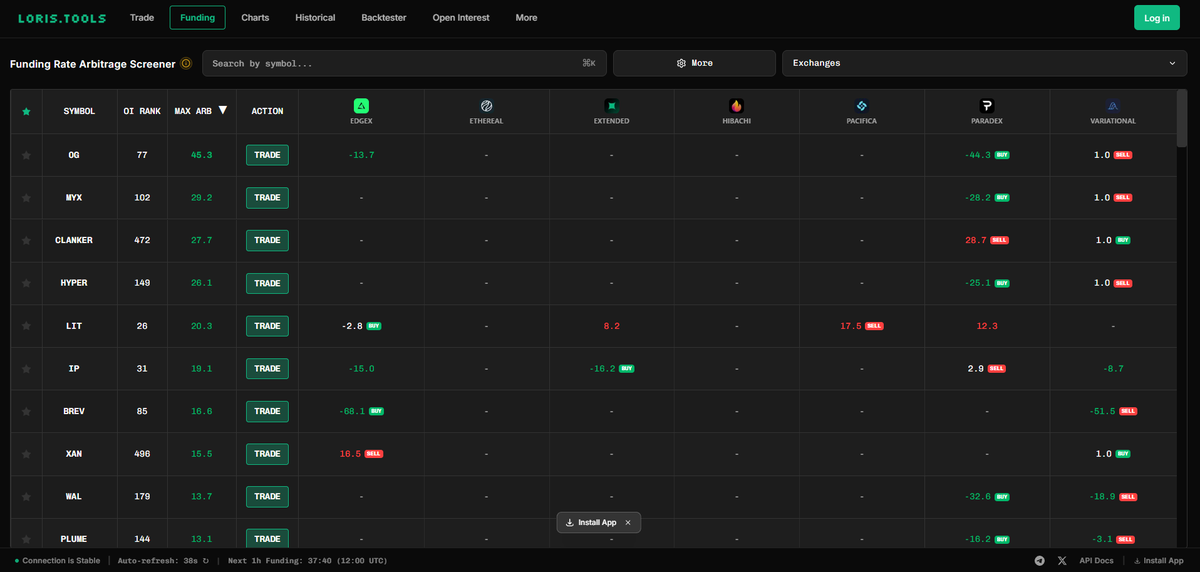Screen dimensions: 1200x572
Task: Click the info icon beside Funding Rate Arbitrage Screener
Action: [x=186, y=63]
